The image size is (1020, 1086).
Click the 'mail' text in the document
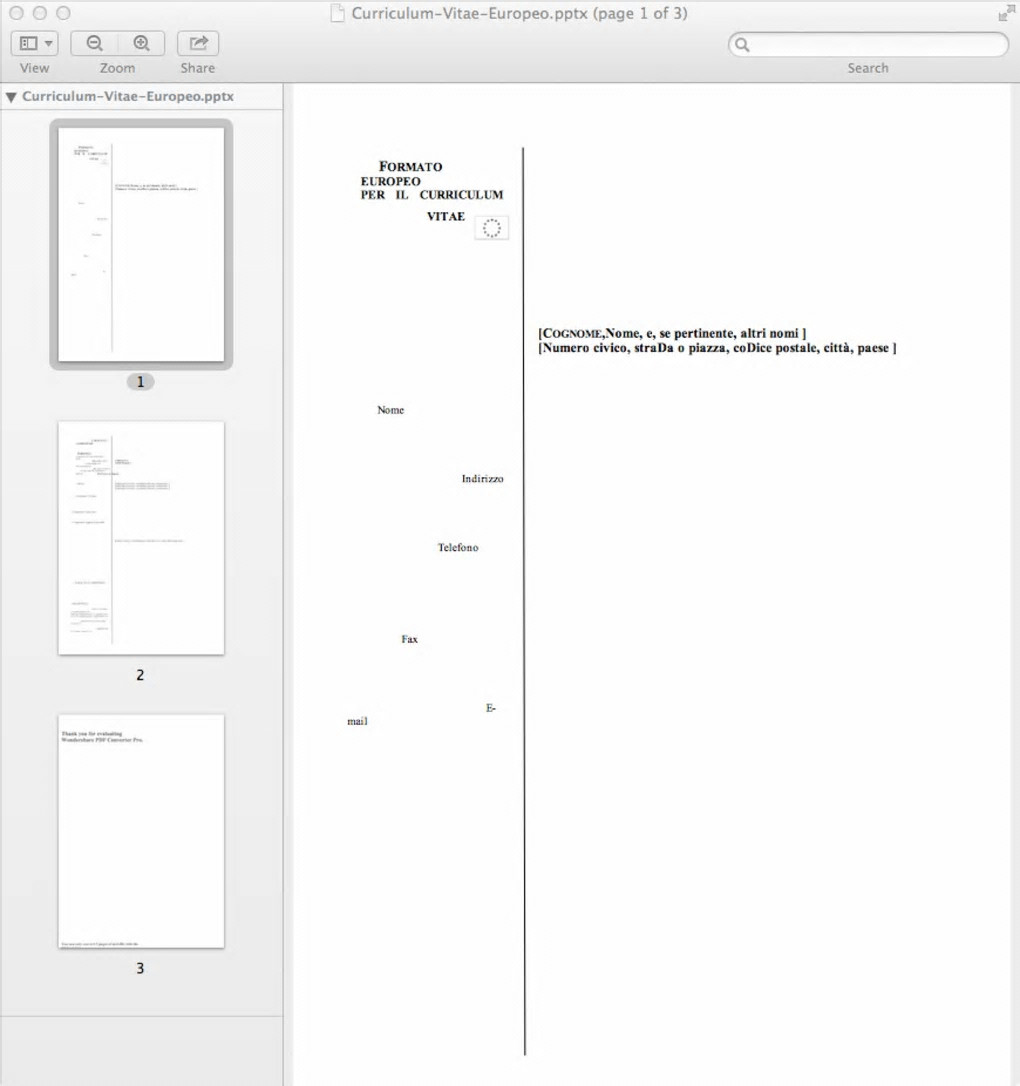(x=357, y=721)
